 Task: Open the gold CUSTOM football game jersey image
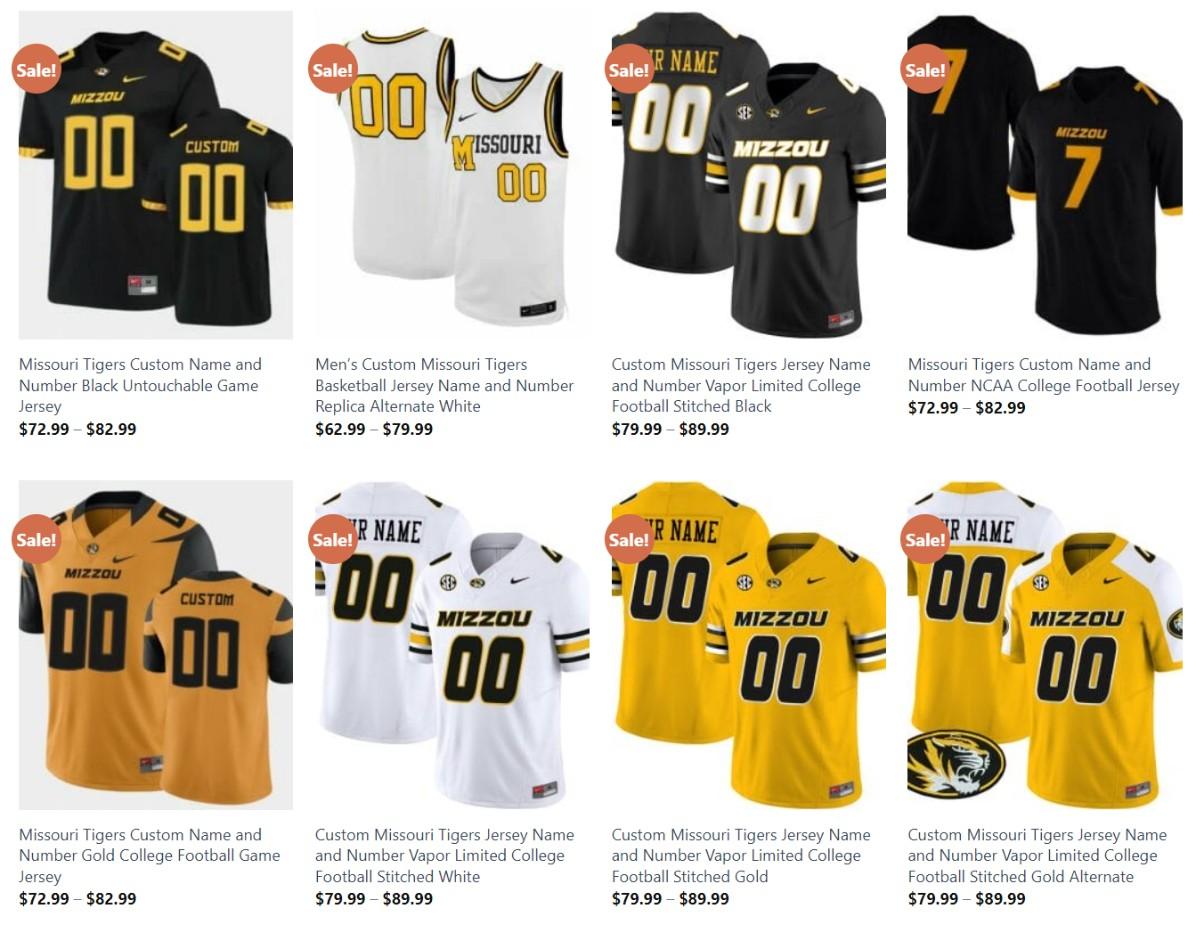156,645
